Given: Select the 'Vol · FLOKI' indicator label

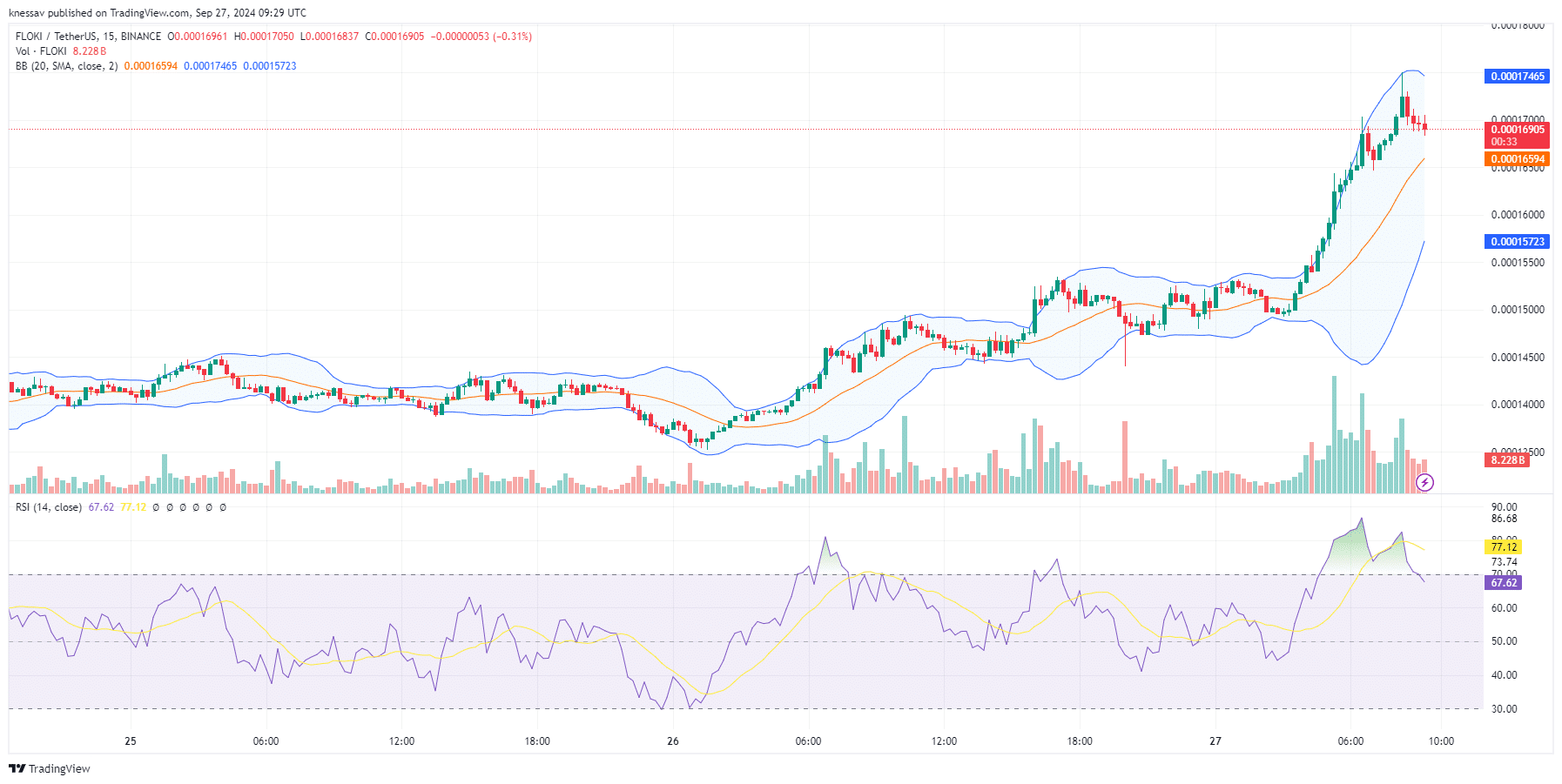Looking at the screenshot, I should 41,51.
